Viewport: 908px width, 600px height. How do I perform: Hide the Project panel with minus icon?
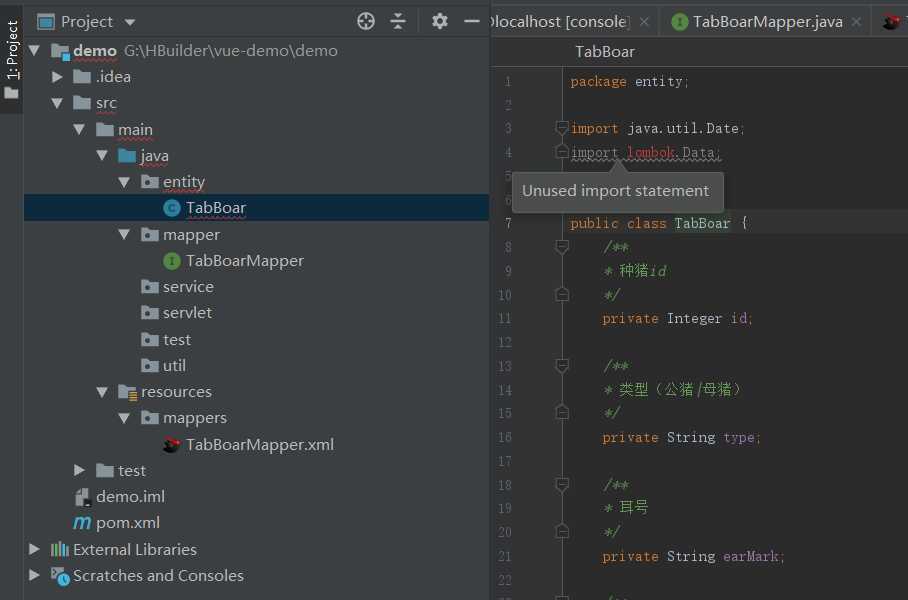tap(472, 21)
